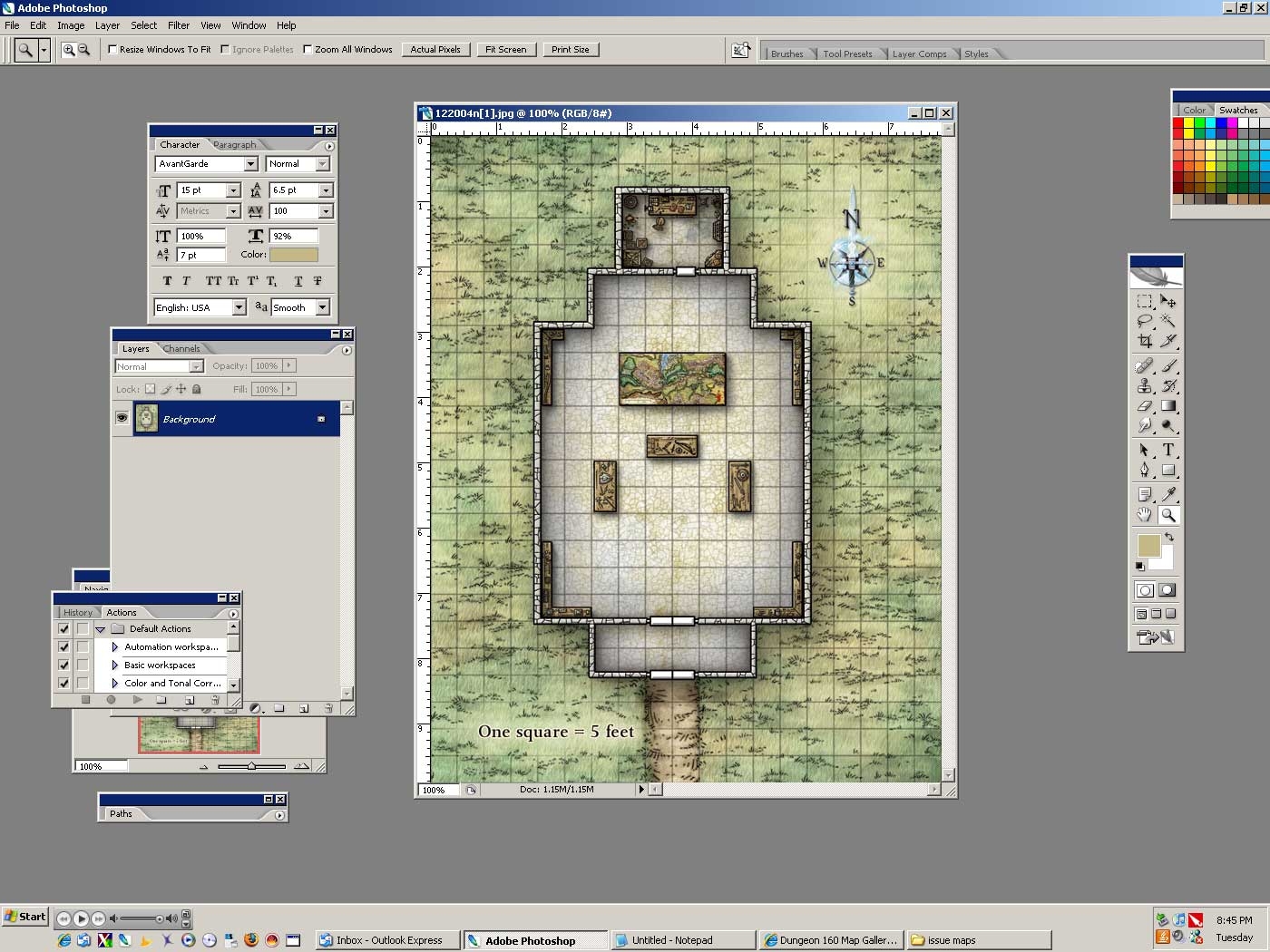The height and width of the screenshot is (952, 1270).
Task: Hide the Background layer with eye icon
Action: [122, 418]
